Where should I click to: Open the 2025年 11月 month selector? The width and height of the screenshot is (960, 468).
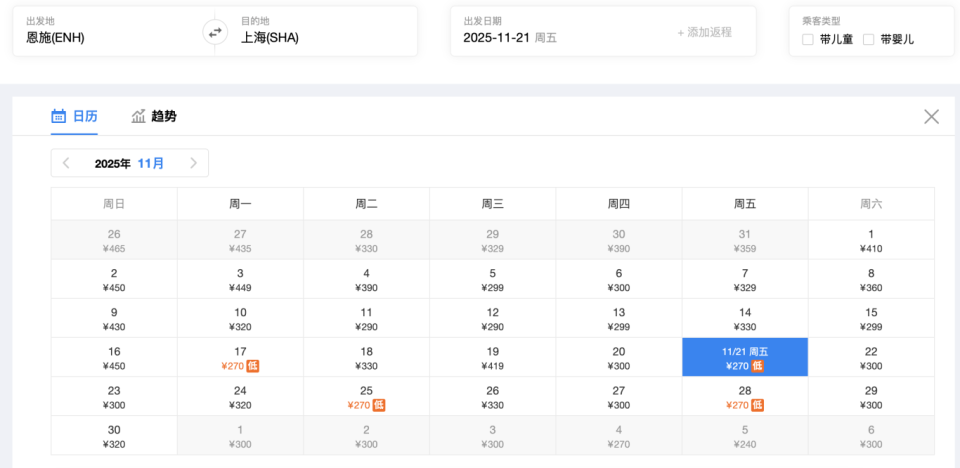coord(130,163)
